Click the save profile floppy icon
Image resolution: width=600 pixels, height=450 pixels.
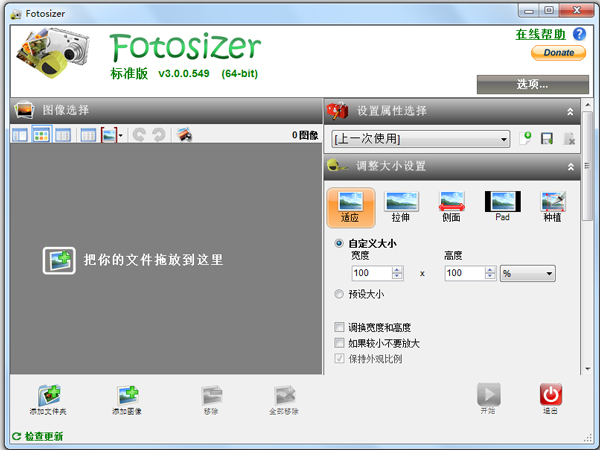pos(547,138)
